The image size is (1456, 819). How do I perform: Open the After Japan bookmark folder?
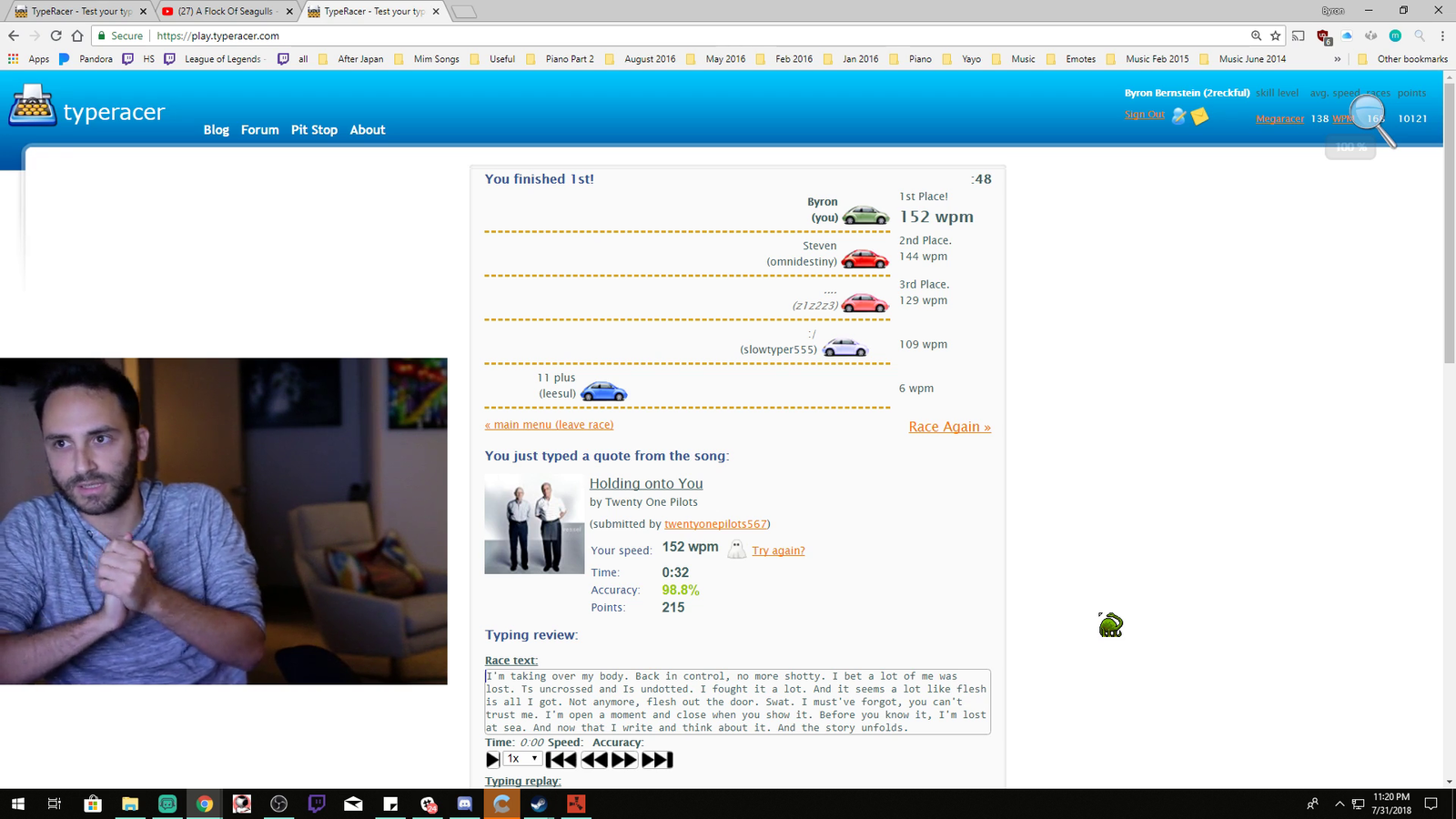pos(351,59)
